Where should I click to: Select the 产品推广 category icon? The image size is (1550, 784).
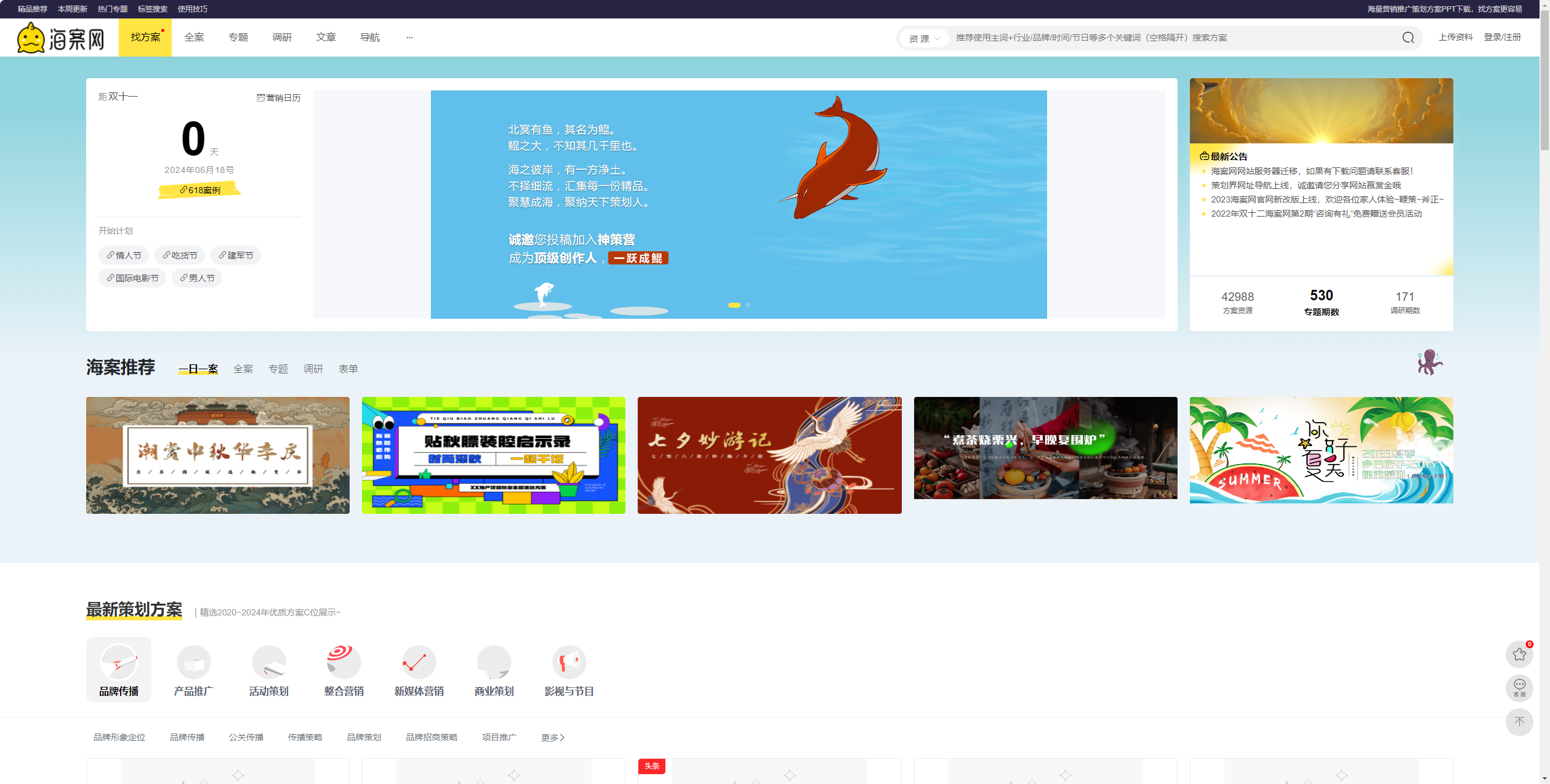(x=193, y=663)
